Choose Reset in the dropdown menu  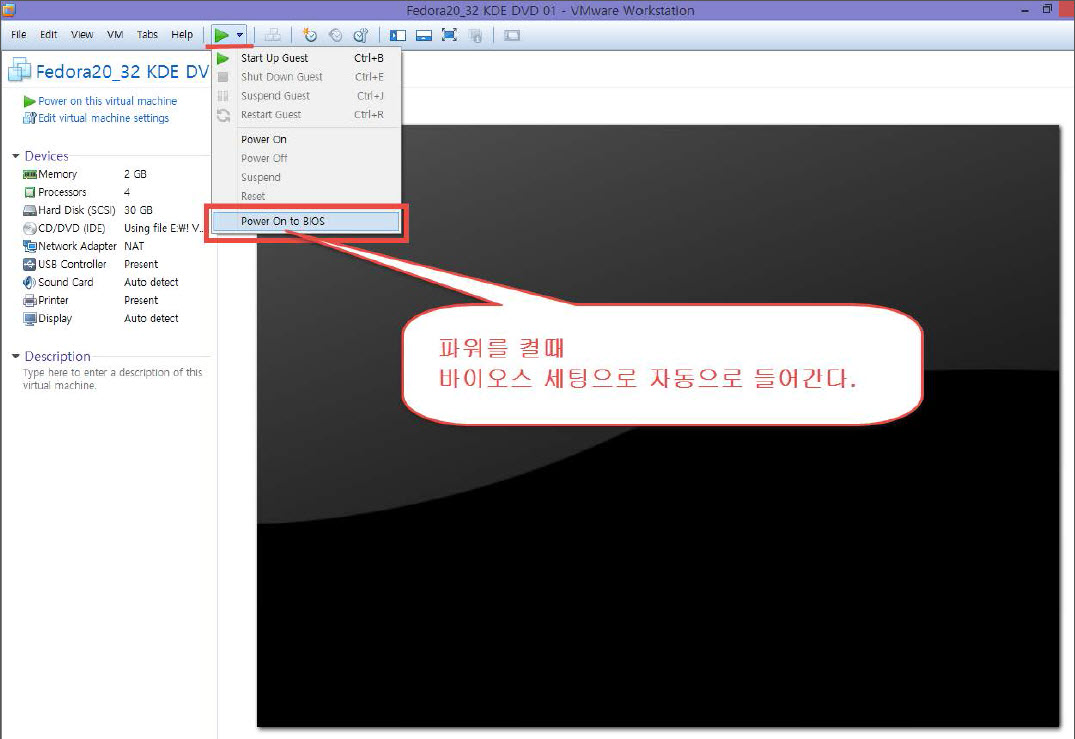pos(306,196)
